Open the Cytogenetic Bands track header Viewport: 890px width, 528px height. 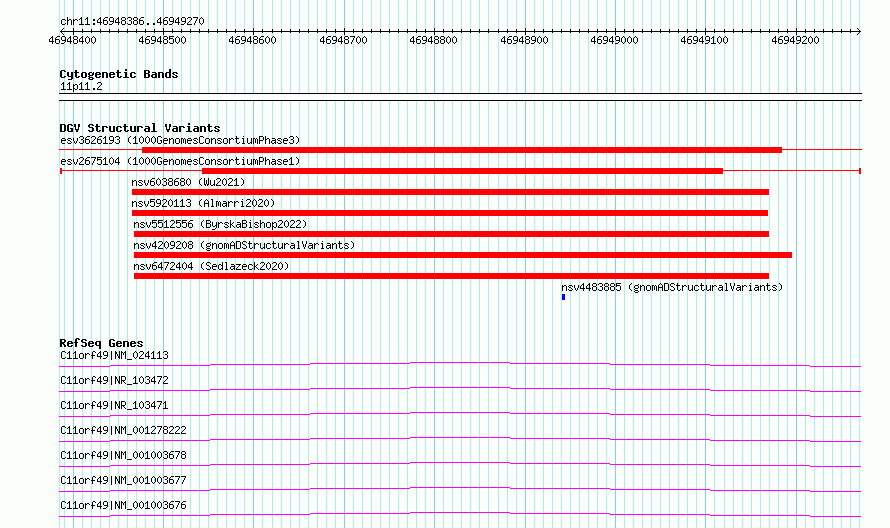(119, 74)
